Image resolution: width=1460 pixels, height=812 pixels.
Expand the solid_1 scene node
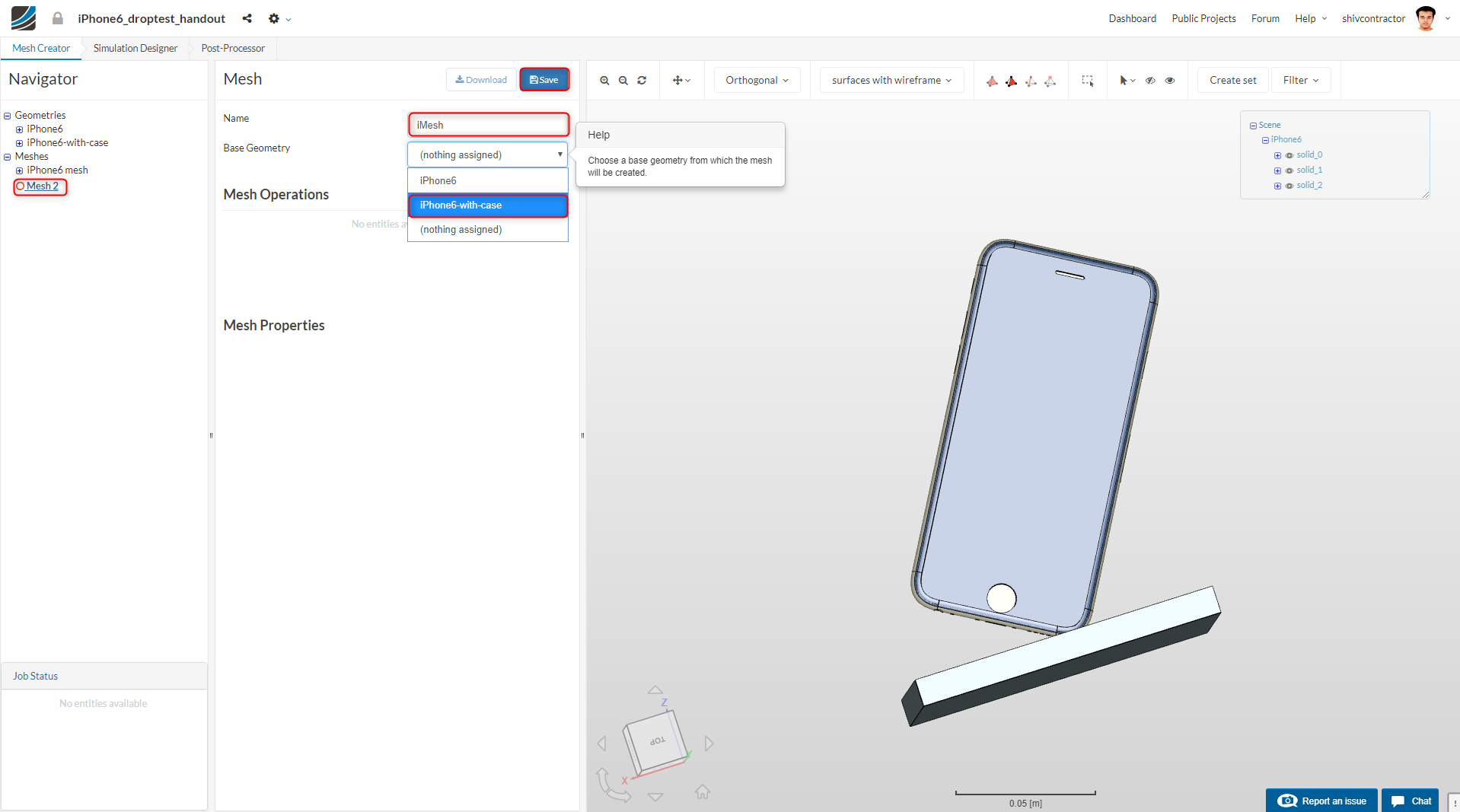point(1277,170)
